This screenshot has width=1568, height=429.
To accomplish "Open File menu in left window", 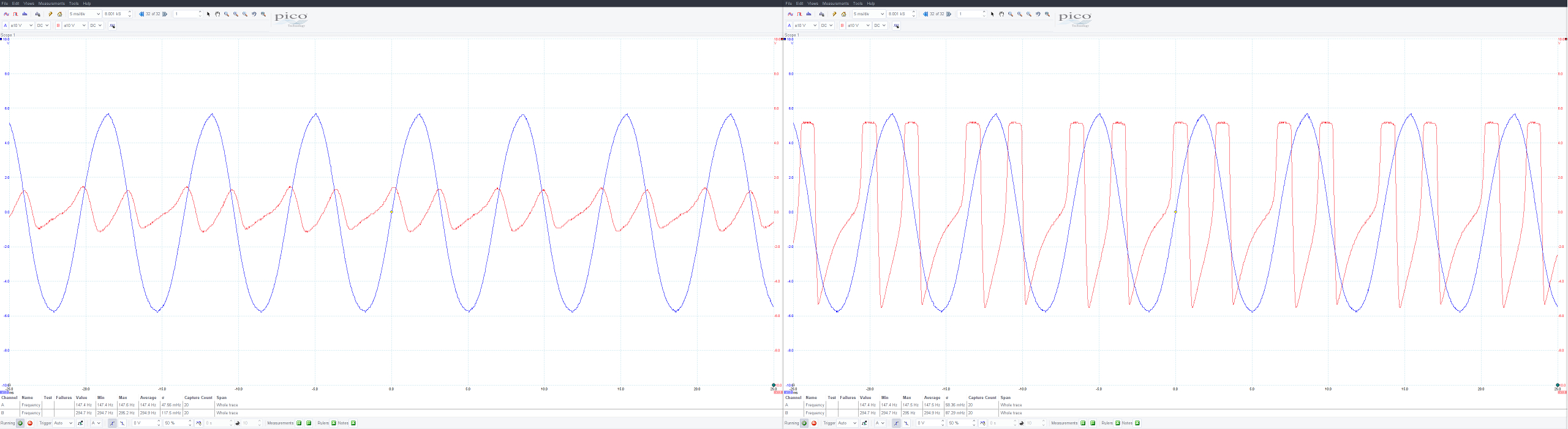I will 5,3.
